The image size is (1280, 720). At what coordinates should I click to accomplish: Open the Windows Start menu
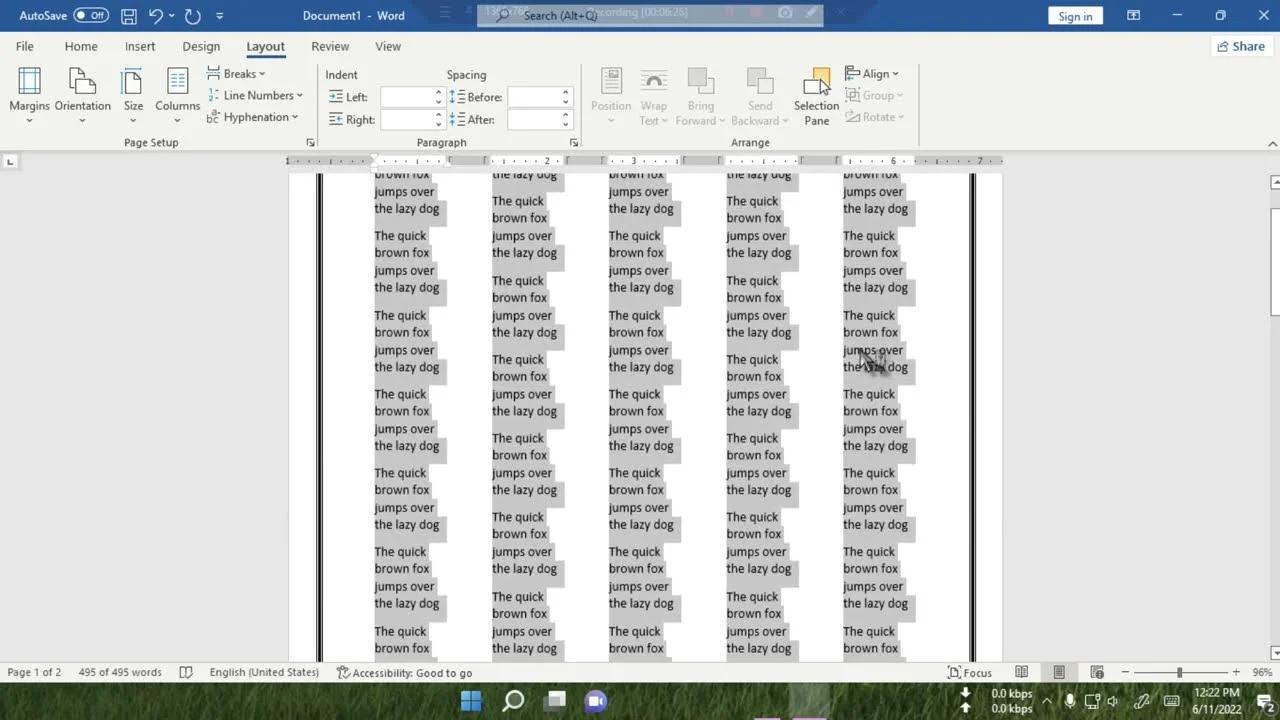point(471,700)
